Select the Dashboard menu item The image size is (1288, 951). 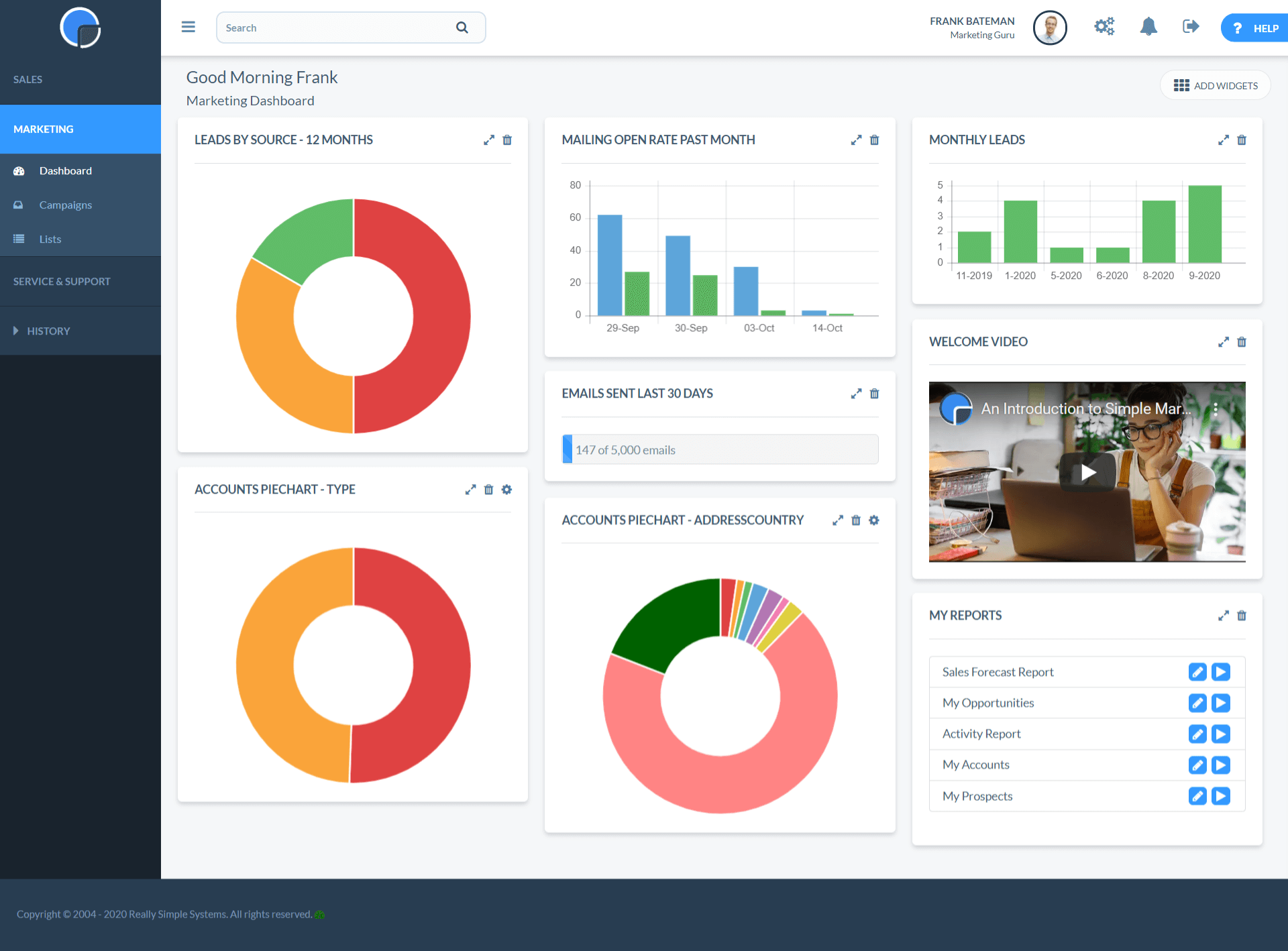[x=66, y=170]
